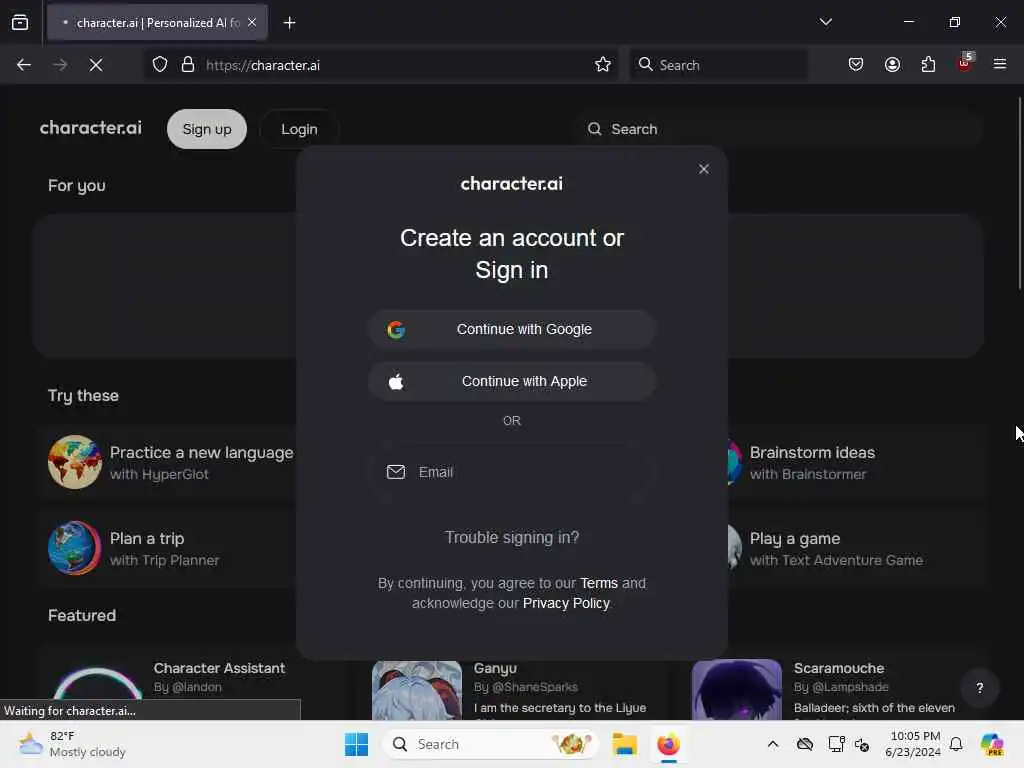Viewport: 1024px width, 768px height.
Task: Click the HyperGlot globe avatar
Action: 74,462
